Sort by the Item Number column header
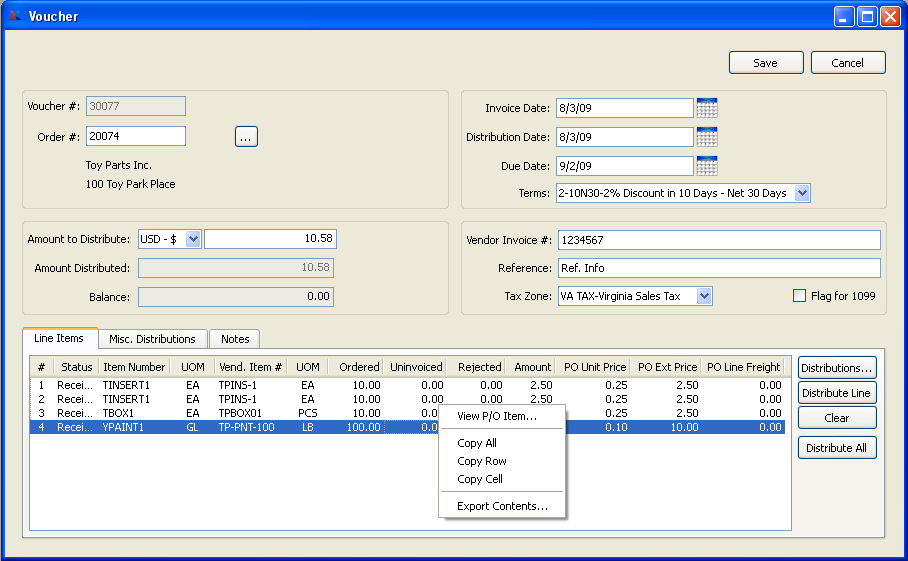 point(134,367)
